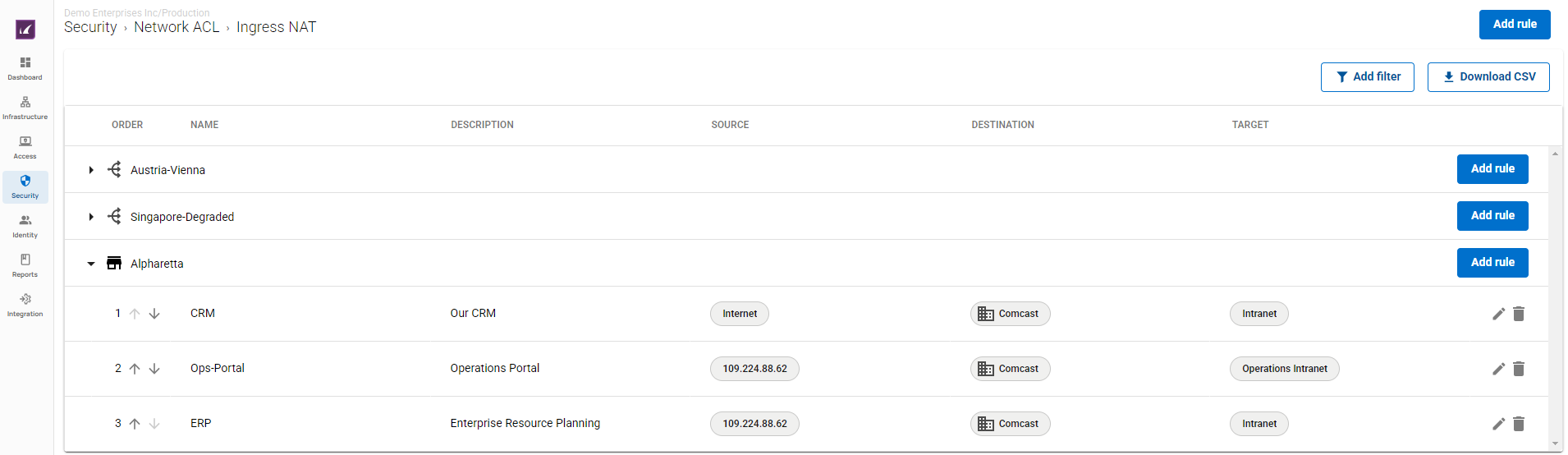Viewport: 1568px width, 455px height.
Task: Open the Integration section
Action: (x=25, y=305)
